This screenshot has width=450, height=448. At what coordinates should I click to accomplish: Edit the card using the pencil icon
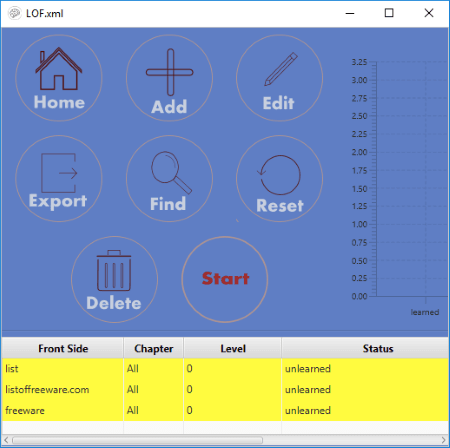[279, 78]
